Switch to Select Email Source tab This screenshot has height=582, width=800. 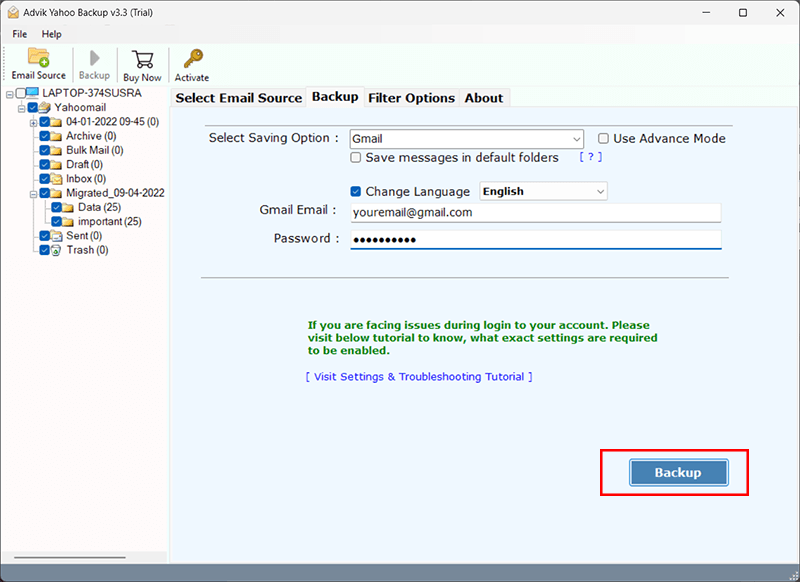[239, 98]
